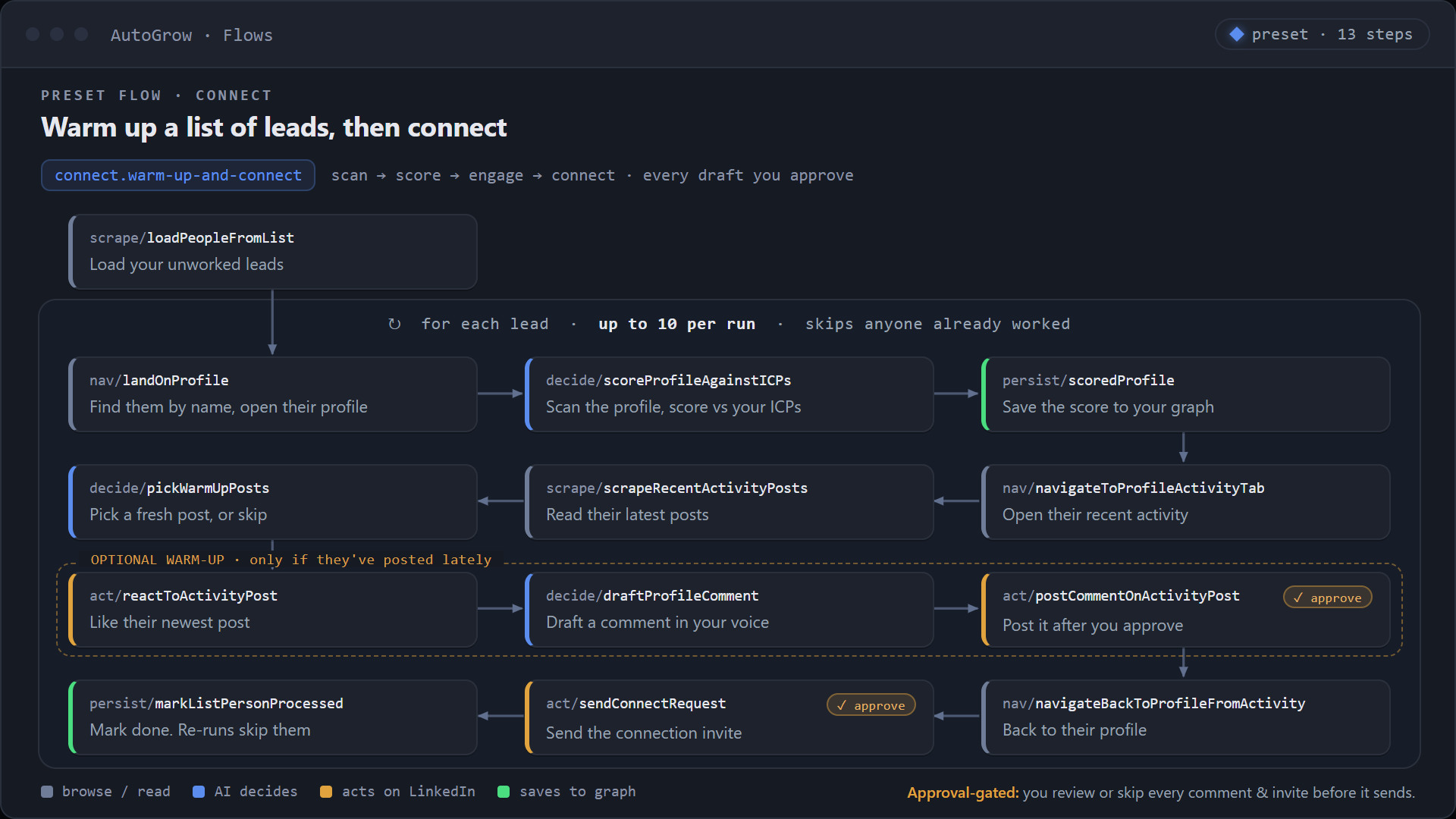Screen dimensions: 1456x819
Task: Click 'Post it after you approve' description
Action: click(1093, 626)
